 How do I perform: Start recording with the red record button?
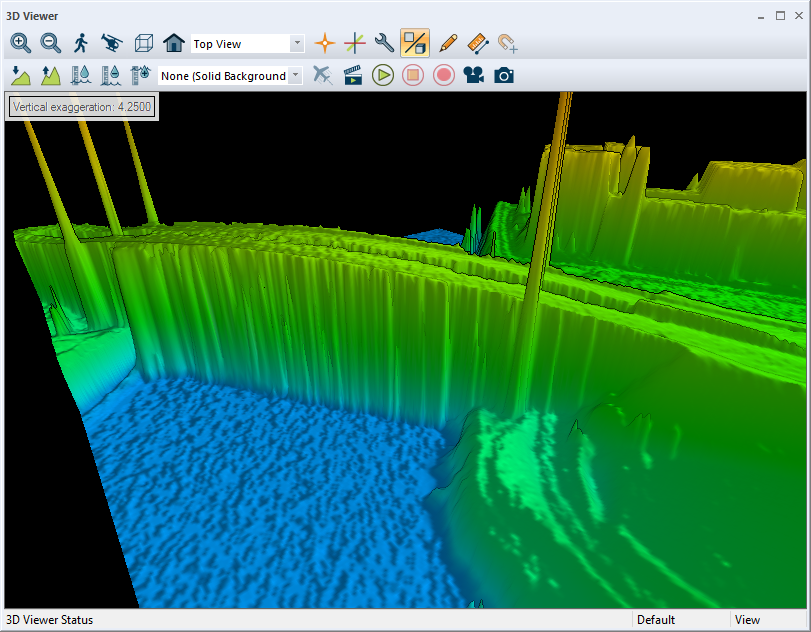[443, 76]
